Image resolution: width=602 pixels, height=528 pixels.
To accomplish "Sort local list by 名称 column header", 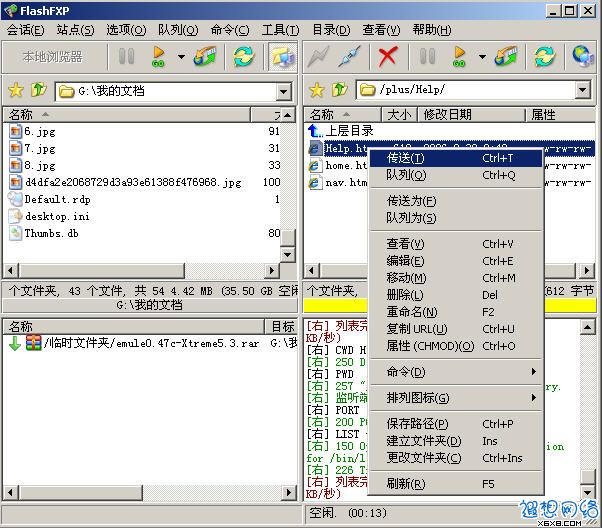I will coord(127,115).
